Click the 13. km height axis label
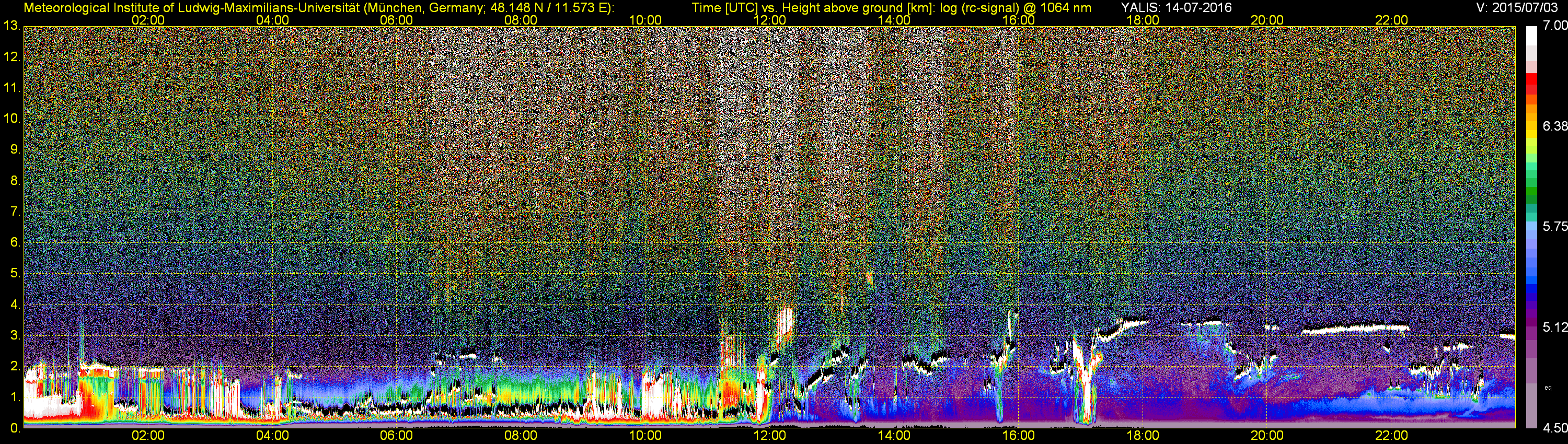The height and width of the screenshot is (444, 1568). point(11,26)
